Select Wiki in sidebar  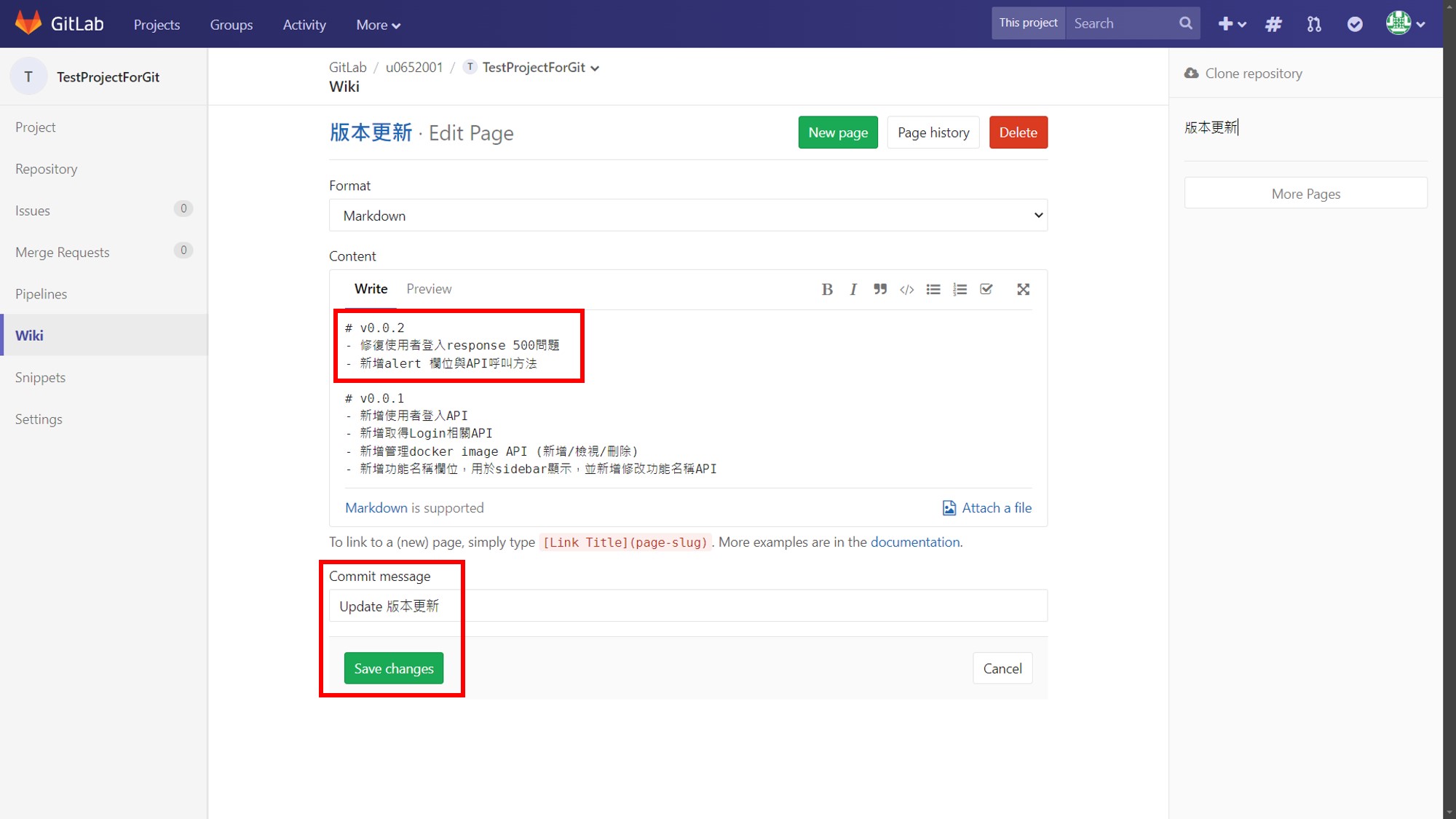pyautogui.click(x=104, y=335)
